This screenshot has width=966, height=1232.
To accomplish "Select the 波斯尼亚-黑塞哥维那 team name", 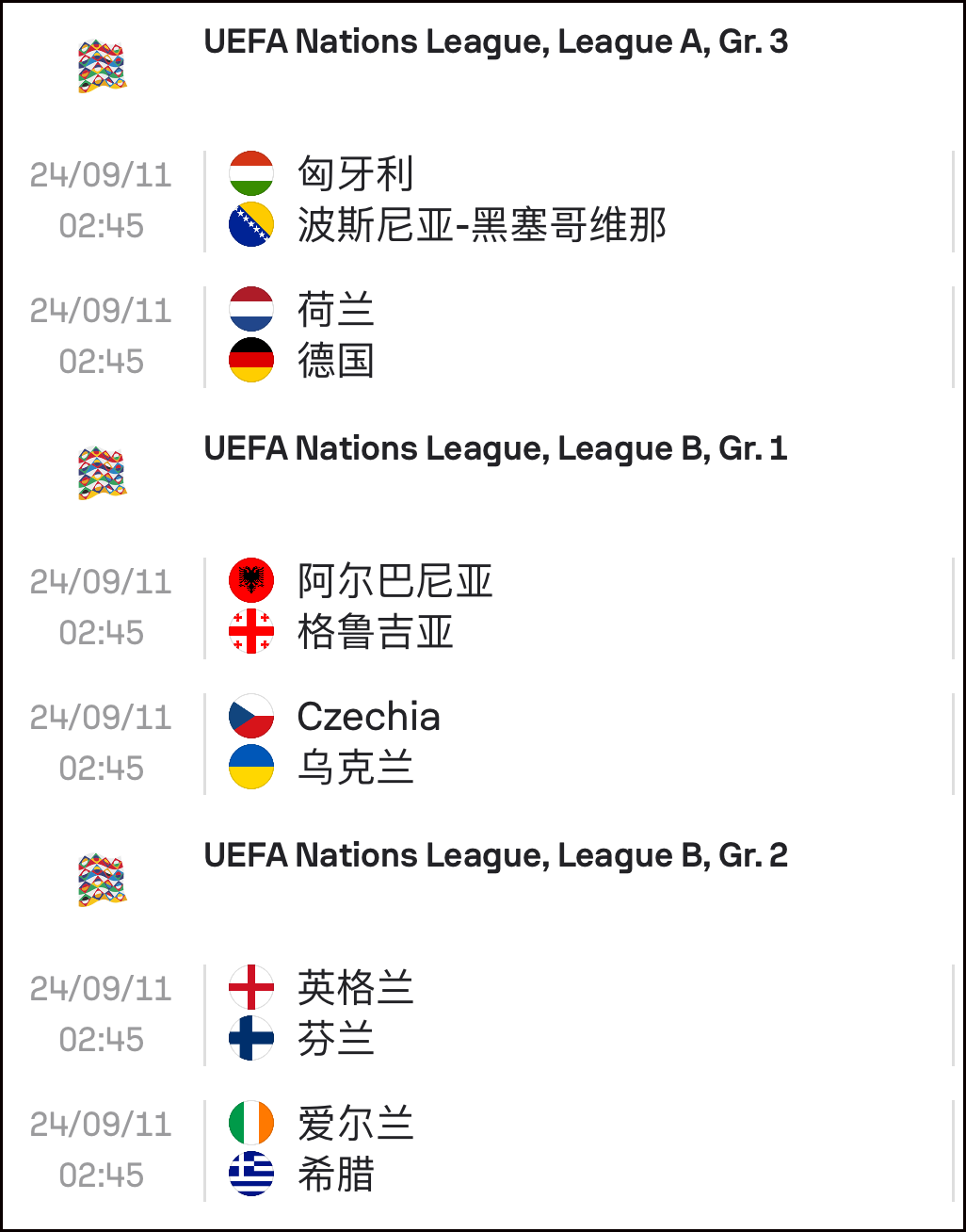I will coord(482,225).
